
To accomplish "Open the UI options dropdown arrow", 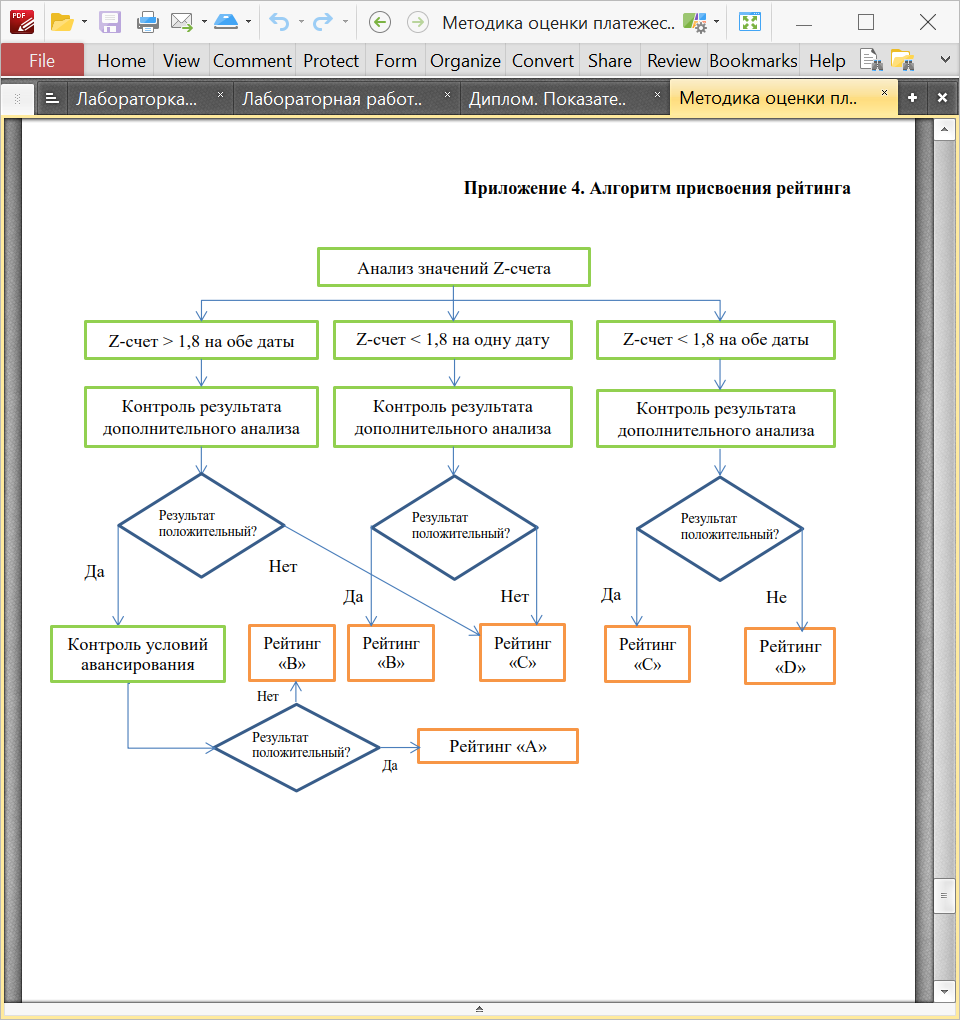I will point(717,22).
